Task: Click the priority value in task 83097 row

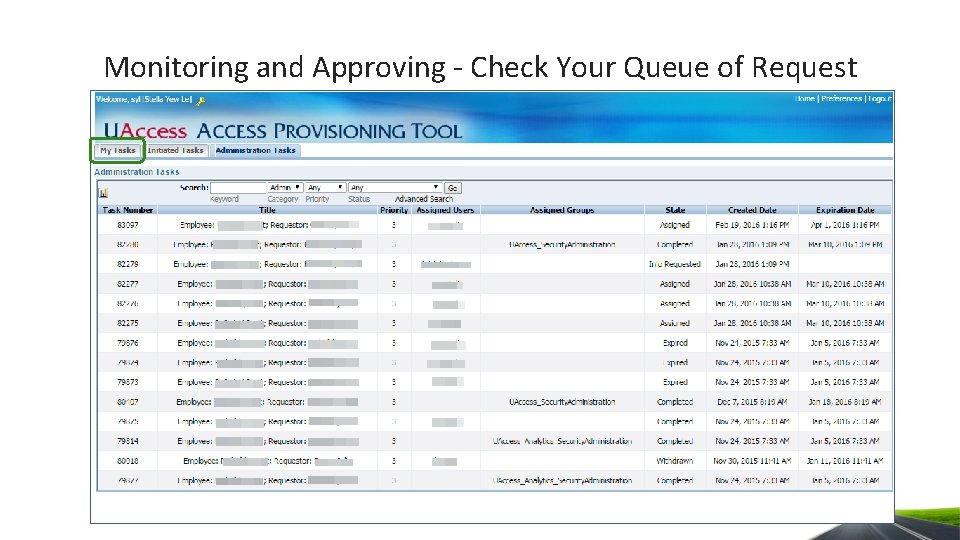Action: [394, 225]
